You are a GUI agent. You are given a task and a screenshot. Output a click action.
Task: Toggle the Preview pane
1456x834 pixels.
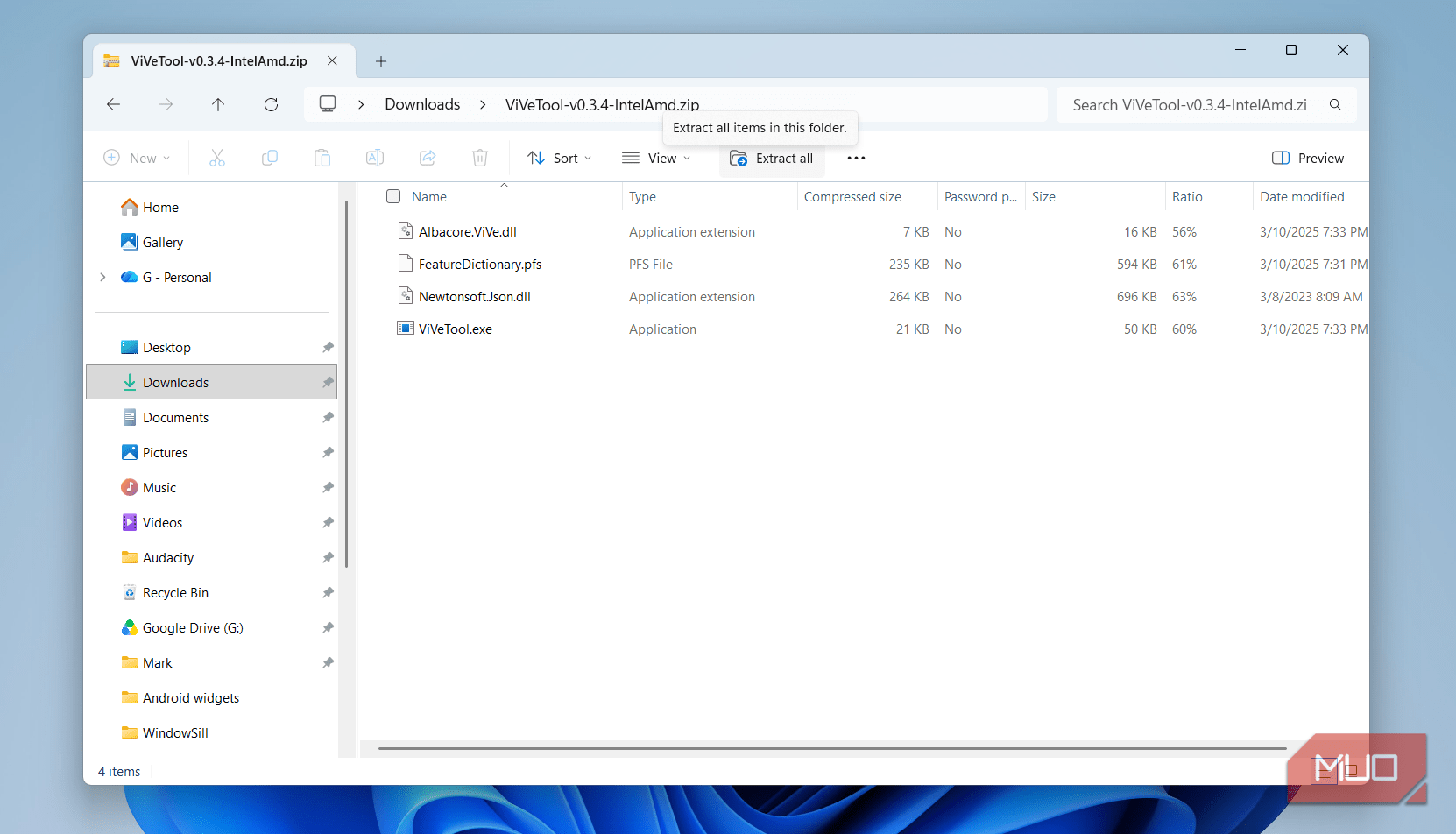click(x=1307, y=158)
